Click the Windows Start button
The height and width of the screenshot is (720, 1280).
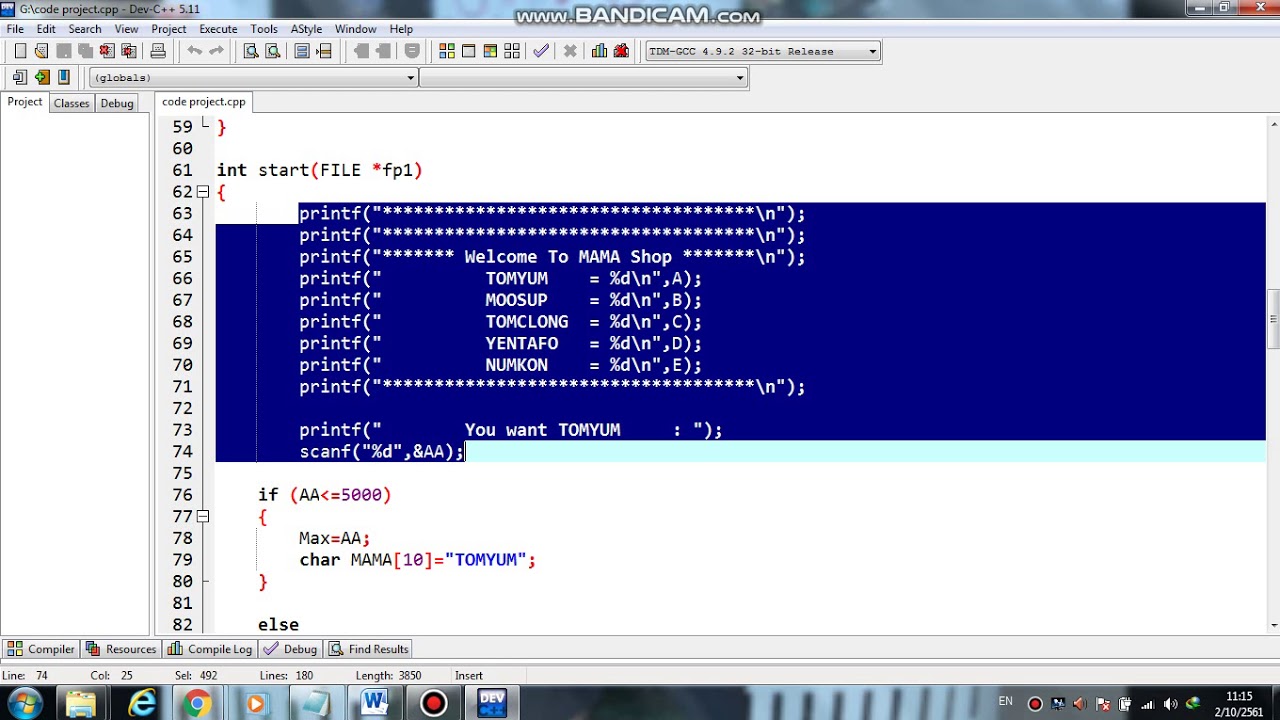(24, 703)
